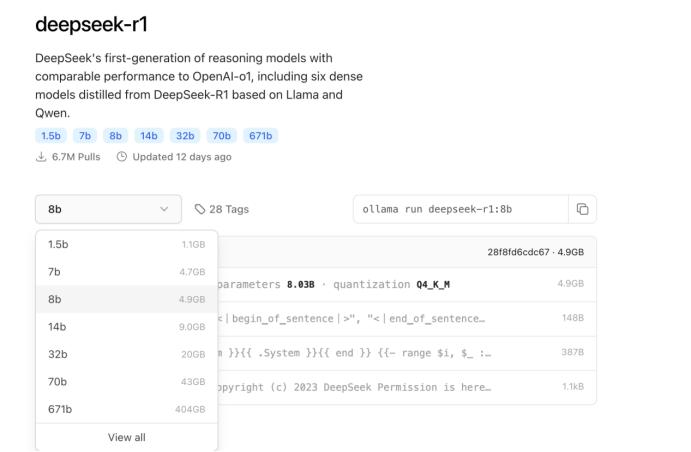
Task: Click the 32b tag badge
Action: pos(185,136)
